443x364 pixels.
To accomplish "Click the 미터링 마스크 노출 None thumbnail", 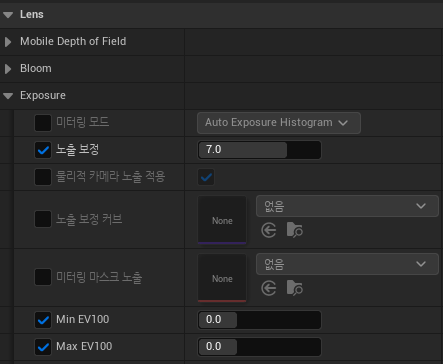I will click(x=222, y=278).
